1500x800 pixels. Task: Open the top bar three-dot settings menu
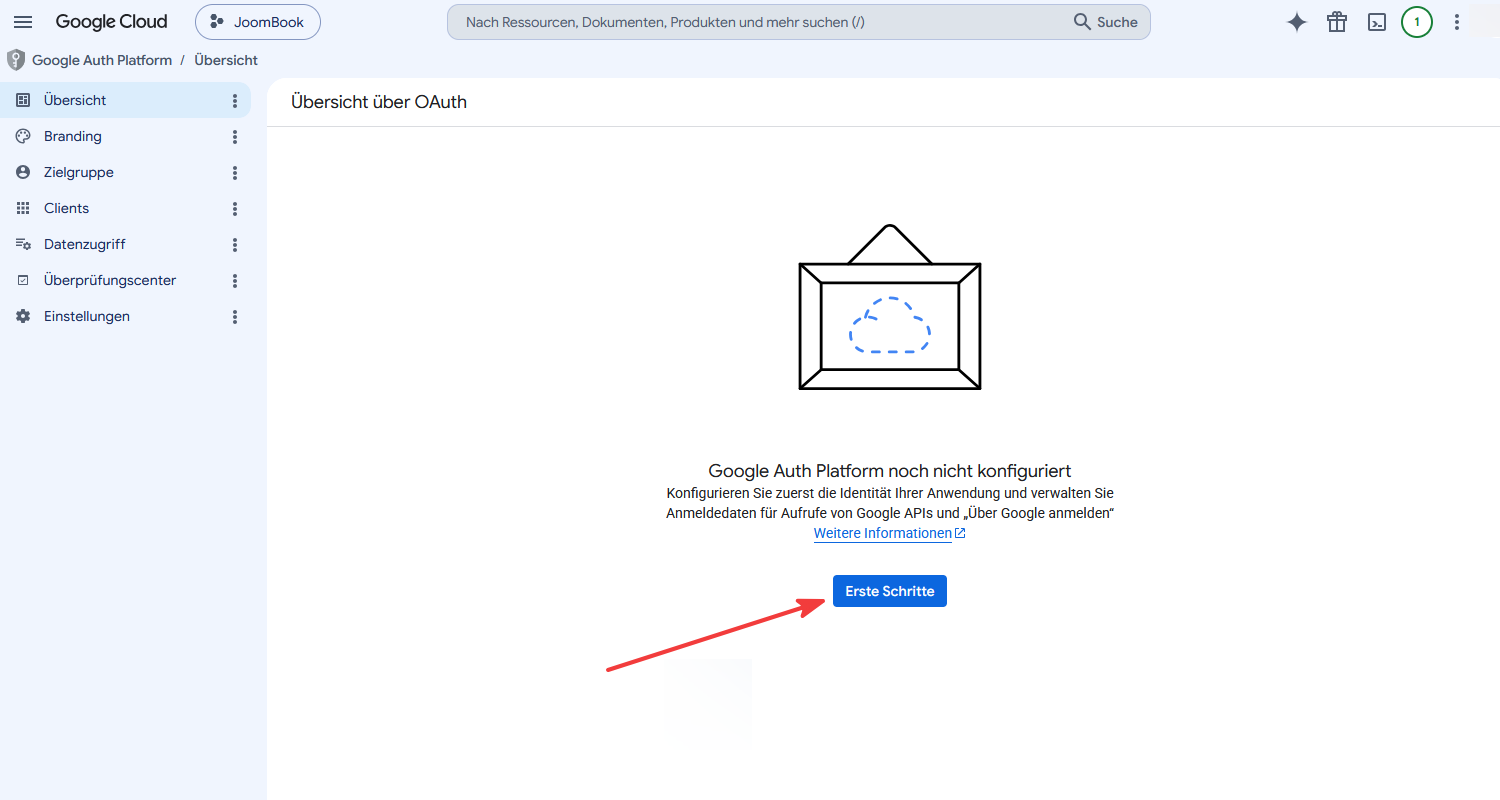pyautogui.click(x=1457, y=22)
